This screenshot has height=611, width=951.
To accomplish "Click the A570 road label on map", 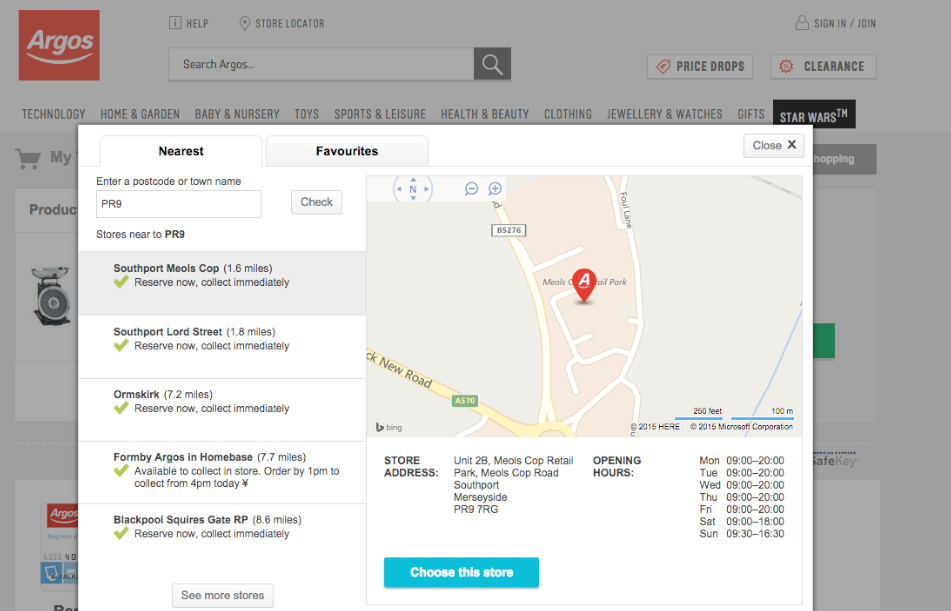I will (465, 400).
